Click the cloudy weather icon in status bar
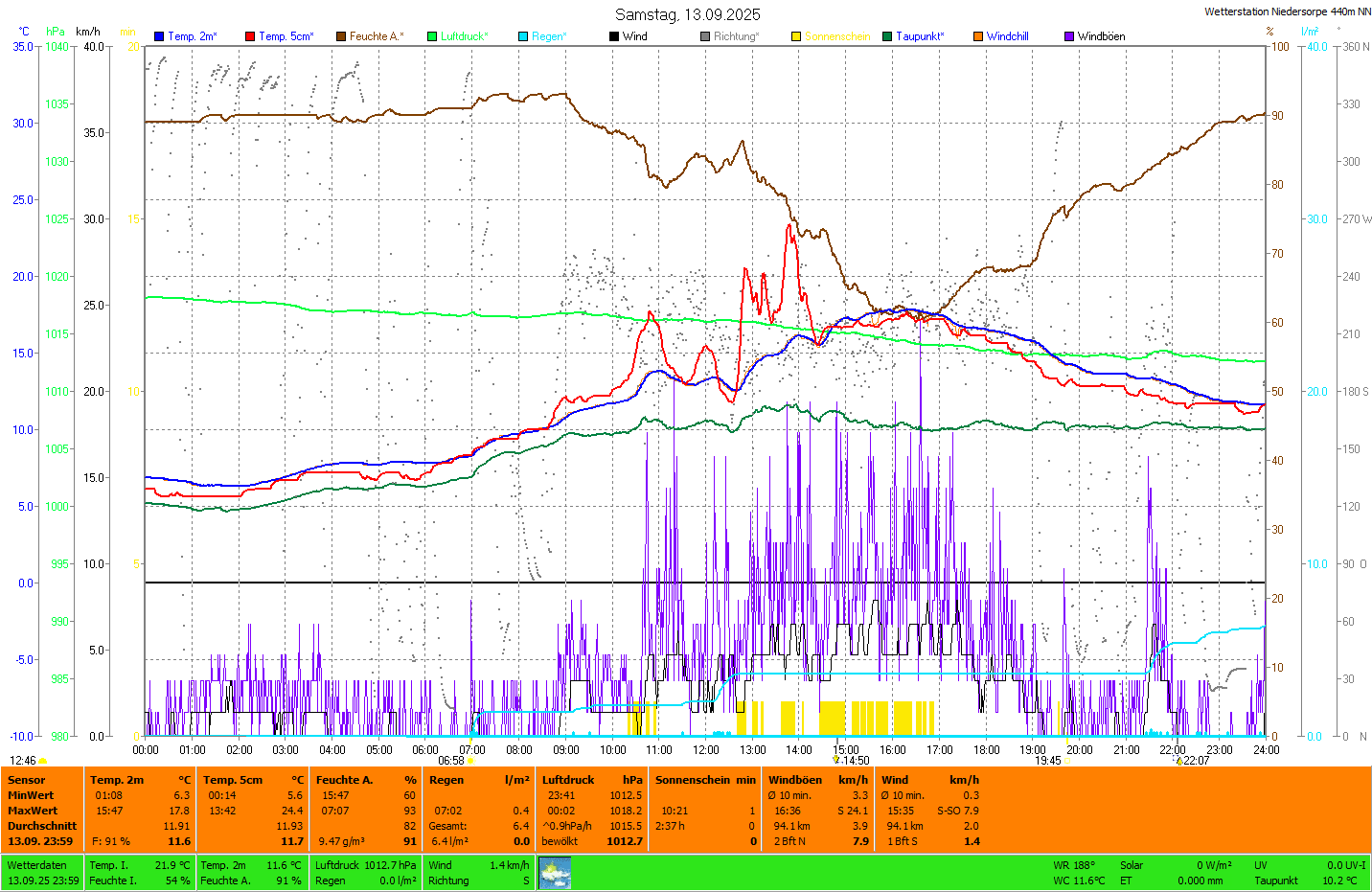The height and width of the screenshot is (892, 1372). click(x=555, y=873)
